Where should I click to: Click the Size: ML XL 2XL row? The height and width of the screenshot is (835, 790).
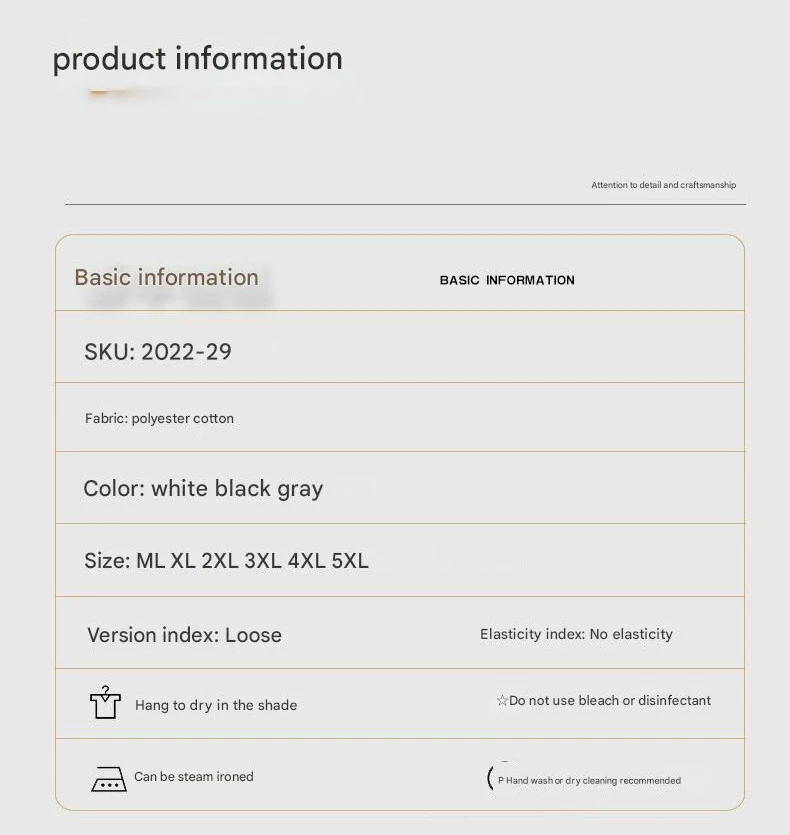click(400, 560)
